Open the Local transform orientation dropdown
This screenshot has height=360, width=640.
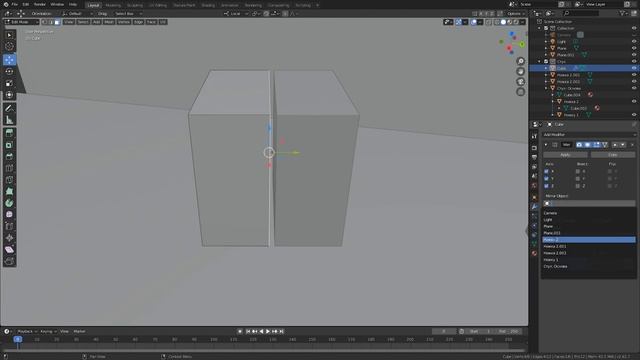[x=236, y=13]
